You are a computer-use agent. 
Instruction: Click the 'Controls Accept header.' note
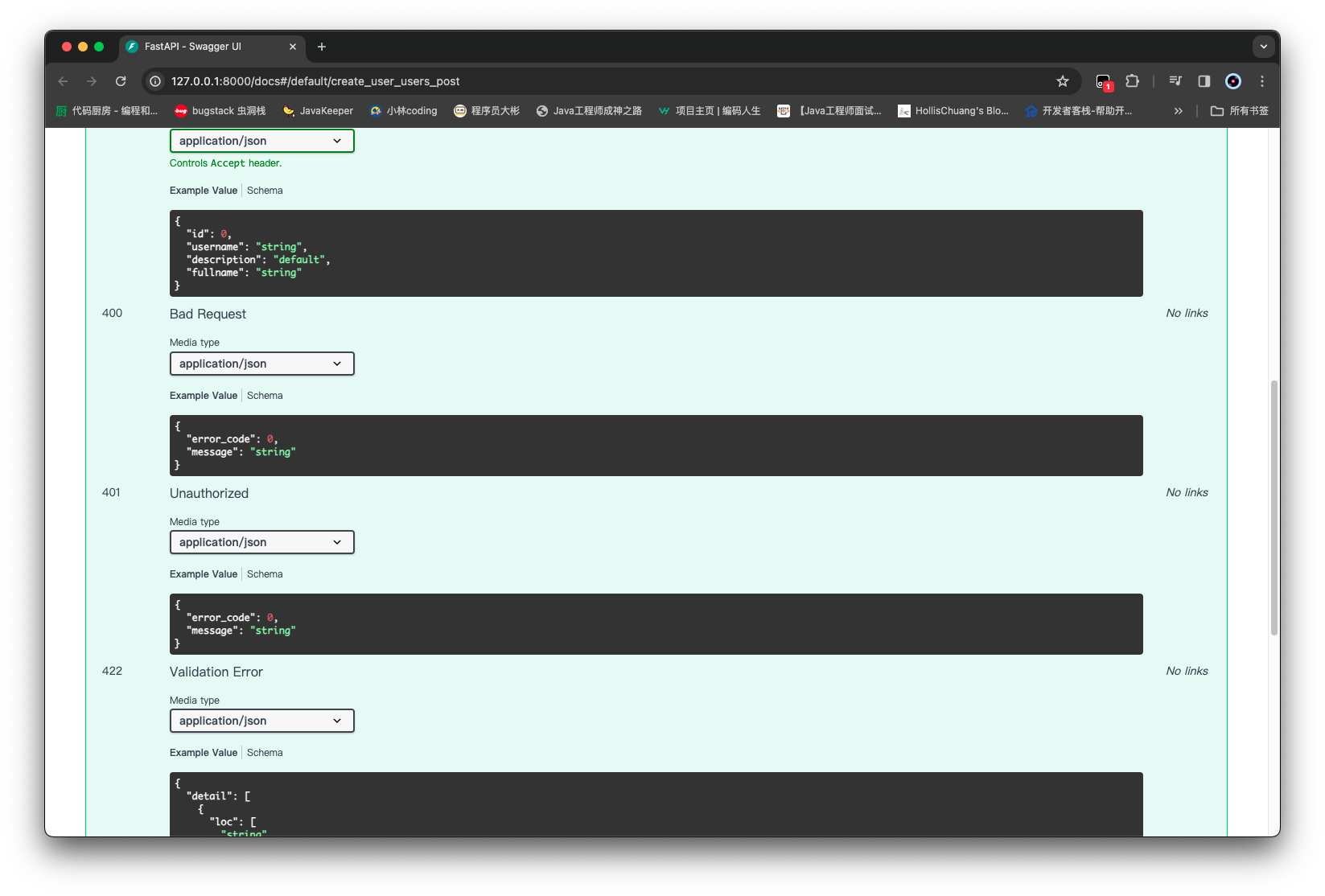point(226,163)
